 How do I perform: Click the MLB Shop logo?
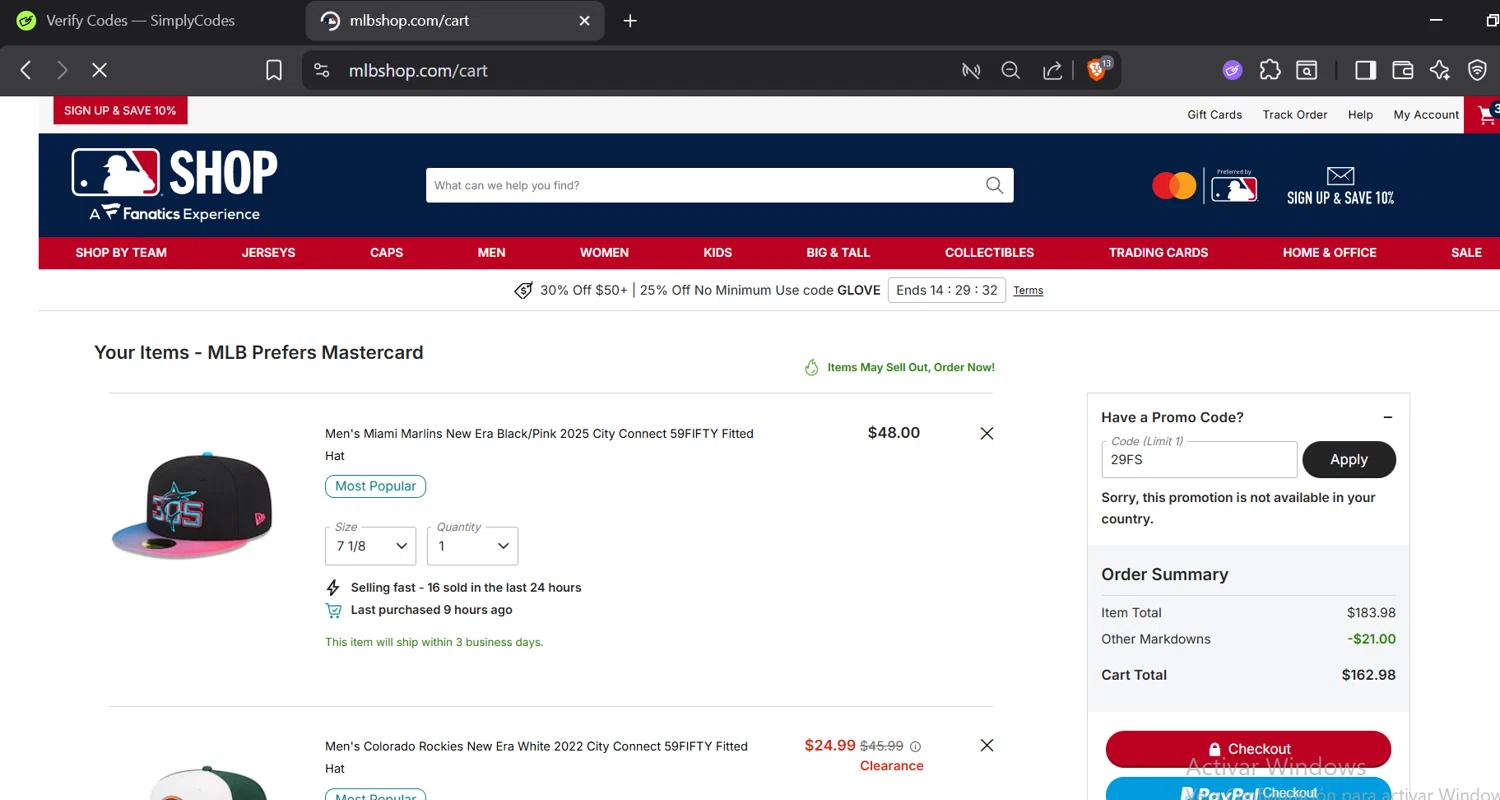[174, 185]
